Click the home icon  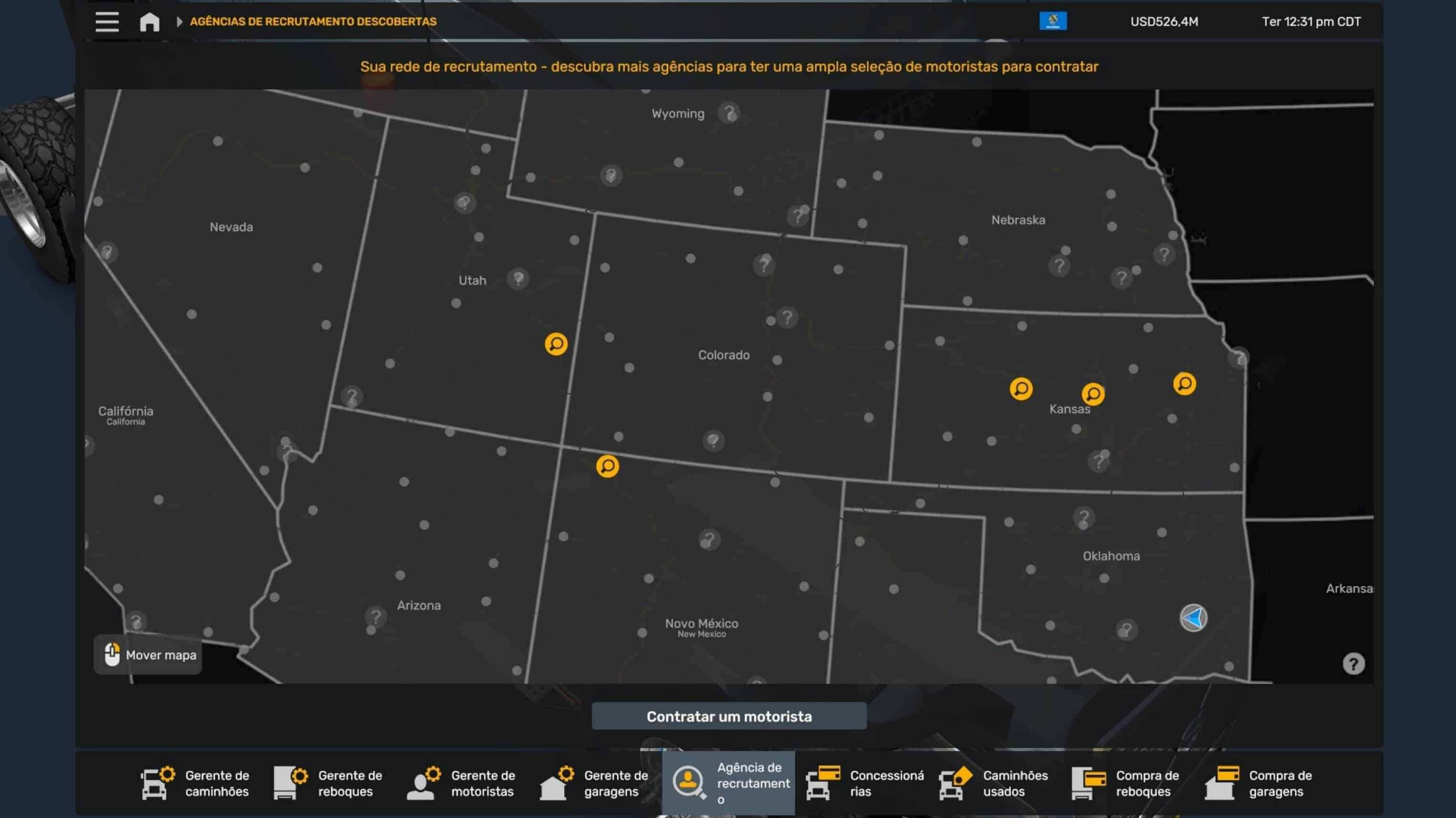click(x=150, y=21)
